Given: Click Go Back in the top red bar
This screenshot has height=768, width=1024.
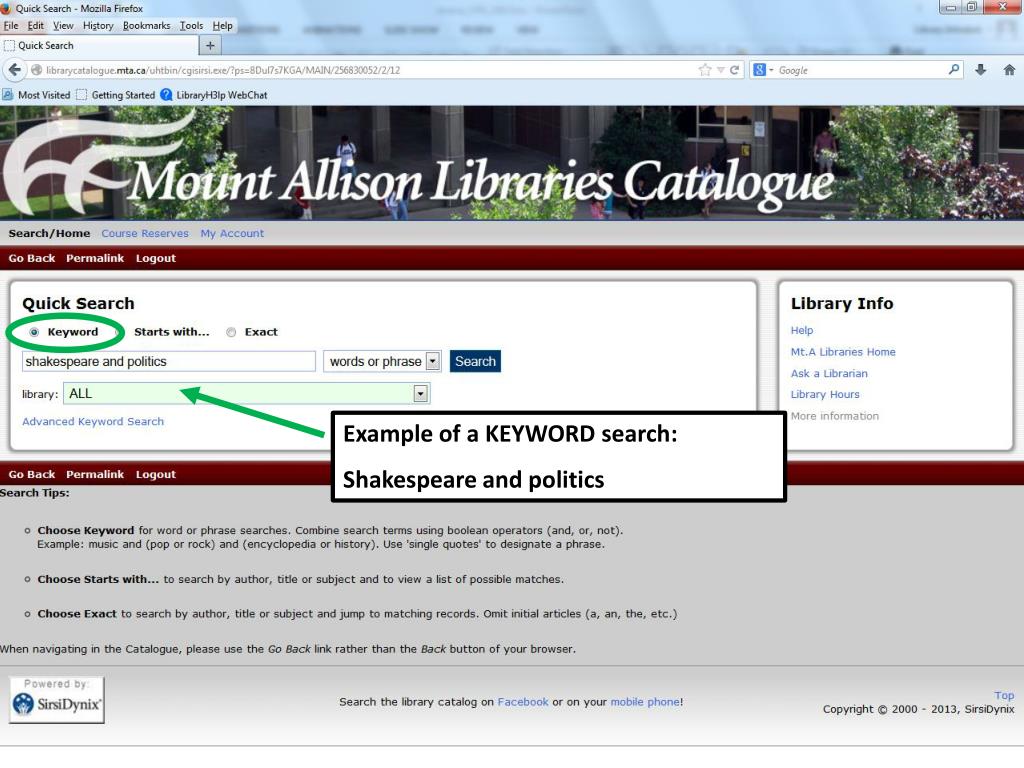Looking at the screenshot, I should pyautogui.click(x=31, y=258).
